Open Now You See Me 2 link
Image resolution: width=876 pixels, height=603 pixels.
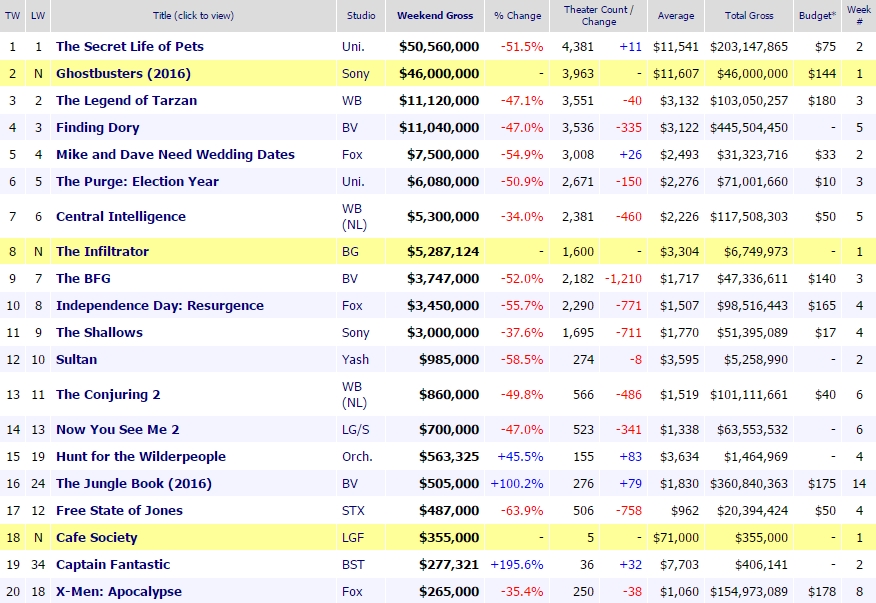[x=118, y=430]
